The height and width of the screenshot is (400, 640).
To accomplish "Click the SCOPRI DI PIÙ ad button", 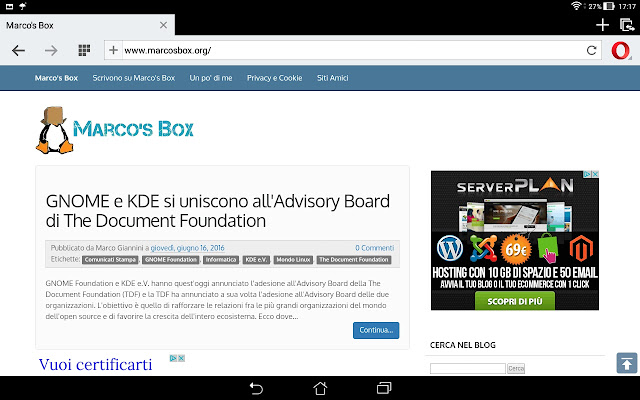I will [x=515, y=301].
